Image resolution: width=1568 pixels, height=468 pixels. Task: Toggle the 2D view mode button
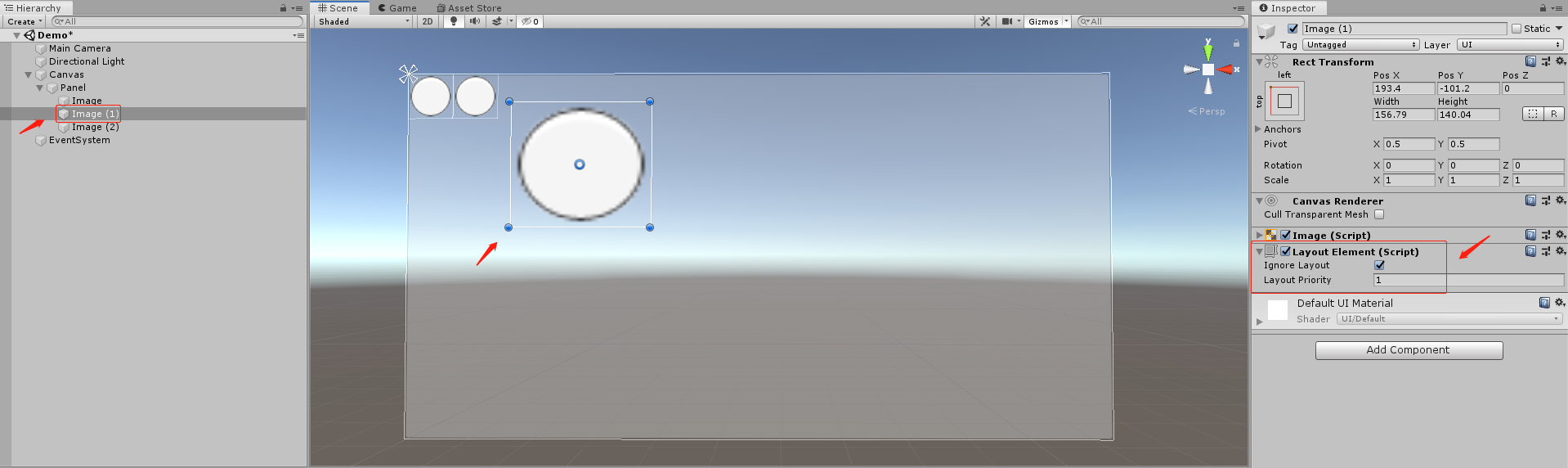point(428,21)
